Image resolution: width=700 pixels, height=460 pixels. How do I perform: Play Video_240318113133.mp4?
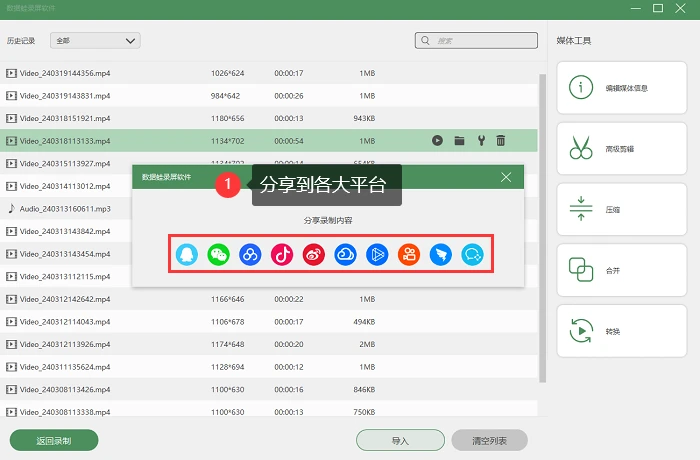point(438,141)
